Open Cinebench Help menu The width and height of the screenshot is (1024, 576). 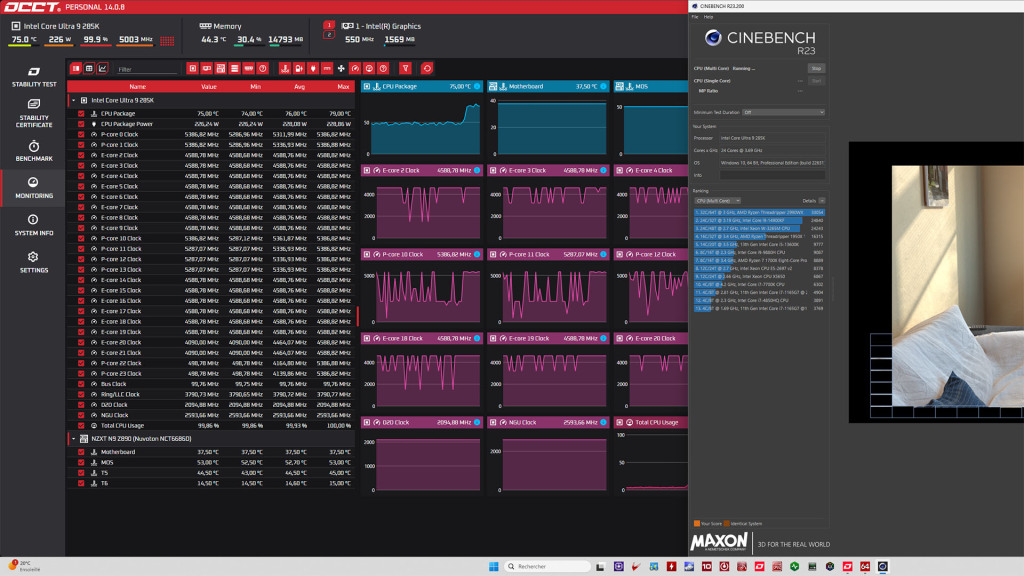pyautogui.click(x=708, y=17)
